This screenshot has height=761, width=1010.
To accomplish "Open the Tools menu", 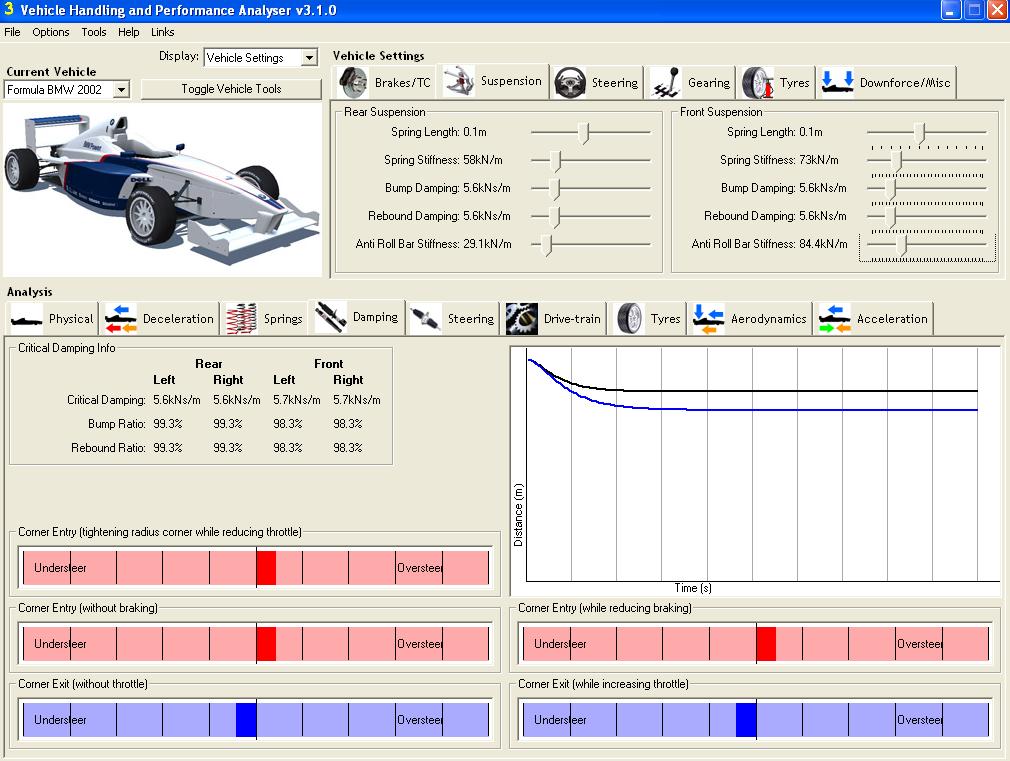I will click(x=94, y=32).
